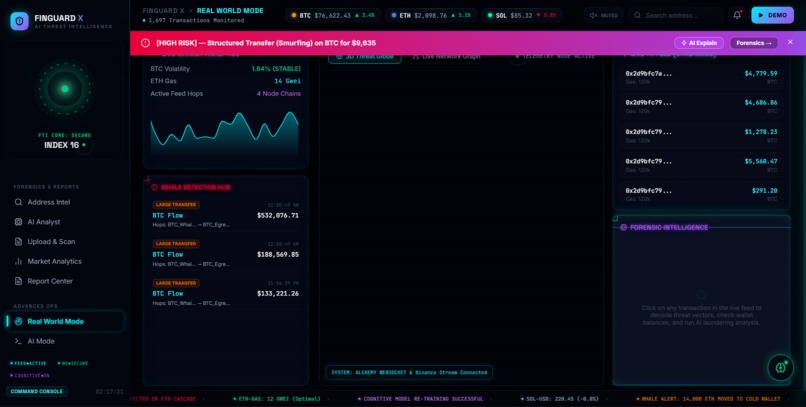The height and width of the screenshot is (407, 806).
Task: Click the 14 Gwei ETH Gas value
Action: [x=288, y=81]
